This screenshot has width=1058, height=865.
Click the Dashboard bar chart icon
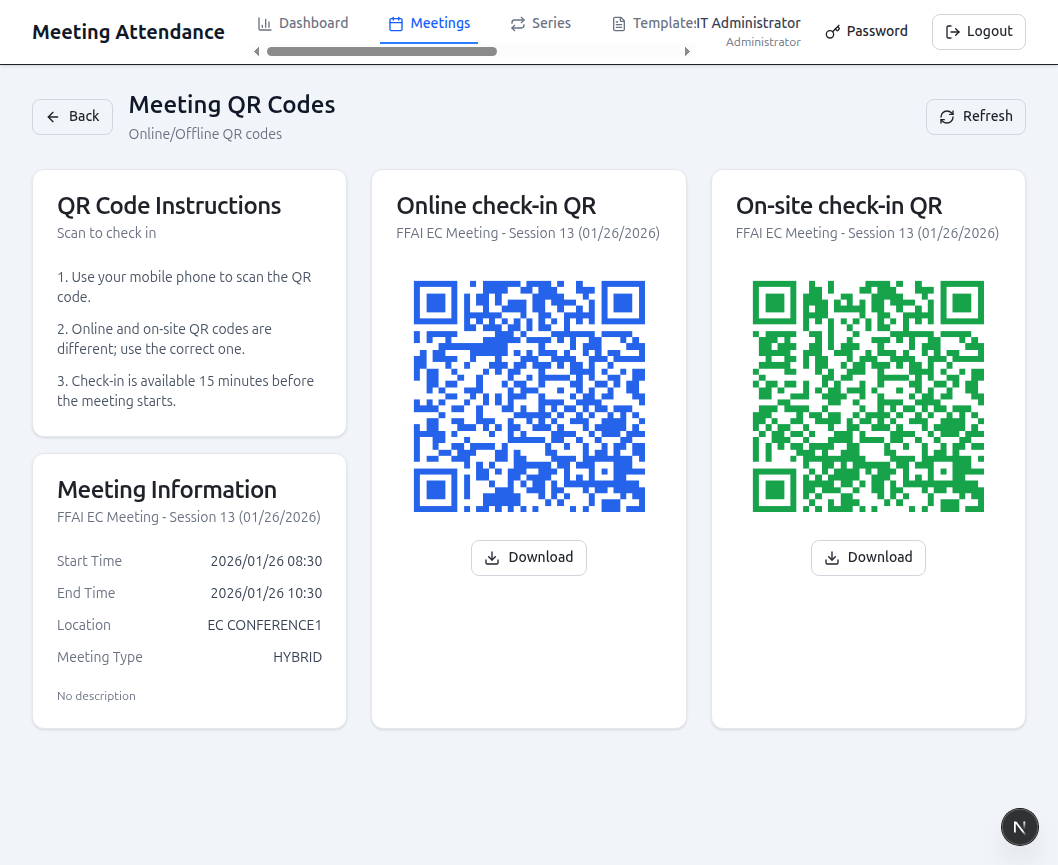pyautogui.click(x=264, y=24)
